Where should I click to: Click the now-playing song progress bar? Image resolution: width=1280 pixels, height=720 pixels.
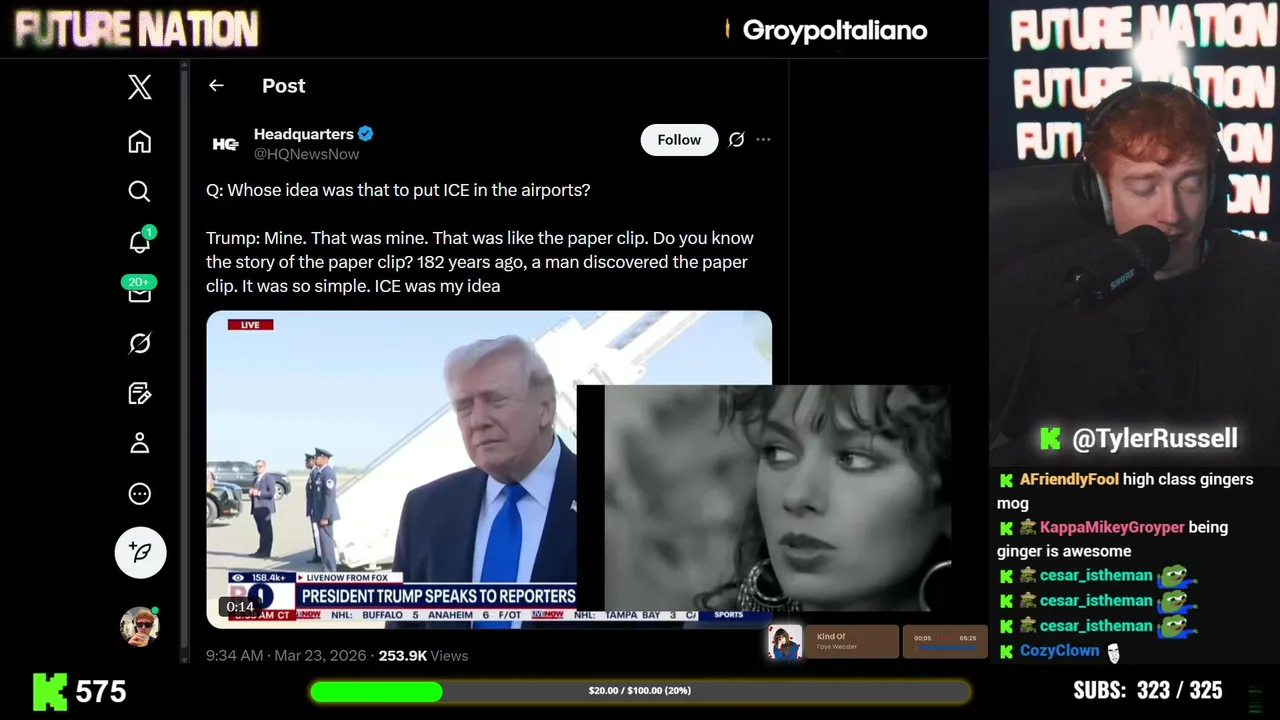[x=945, y=648]
